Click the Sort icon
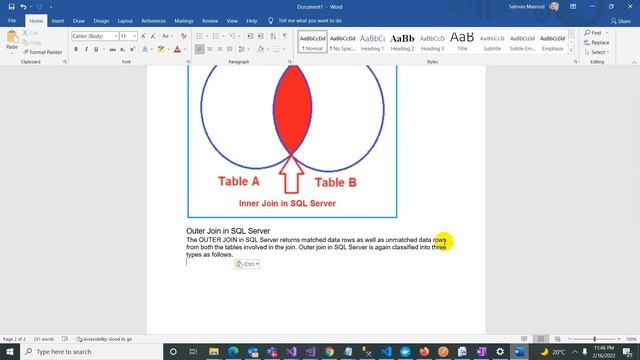This screenshot has width=640, height=360. [x=273, y=36]
